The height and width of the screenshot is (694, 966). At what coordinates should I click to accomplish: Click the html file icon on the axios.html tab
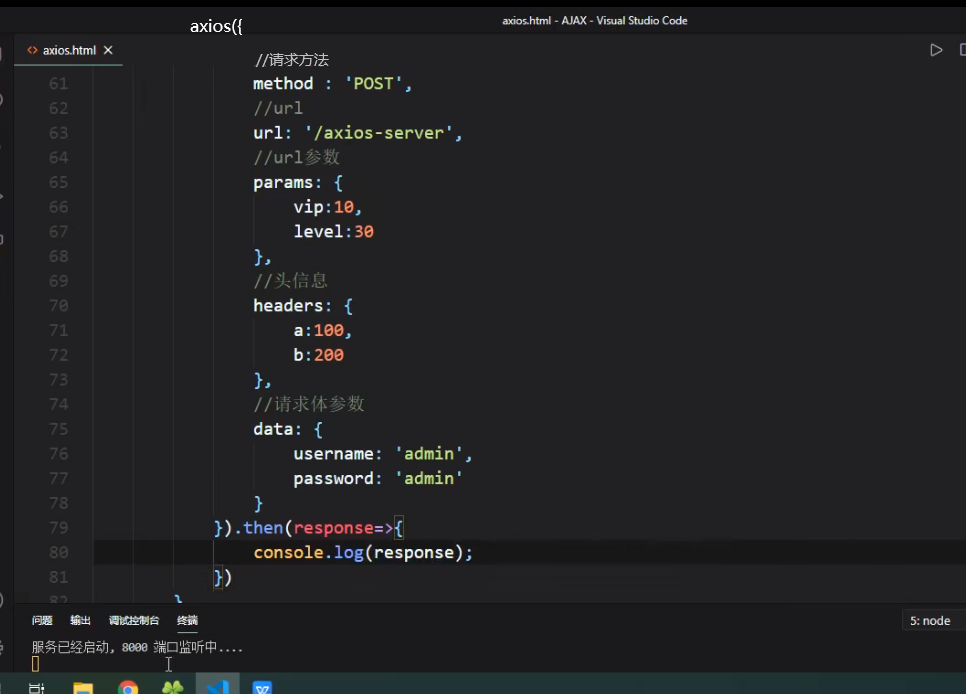click(32, 50)
